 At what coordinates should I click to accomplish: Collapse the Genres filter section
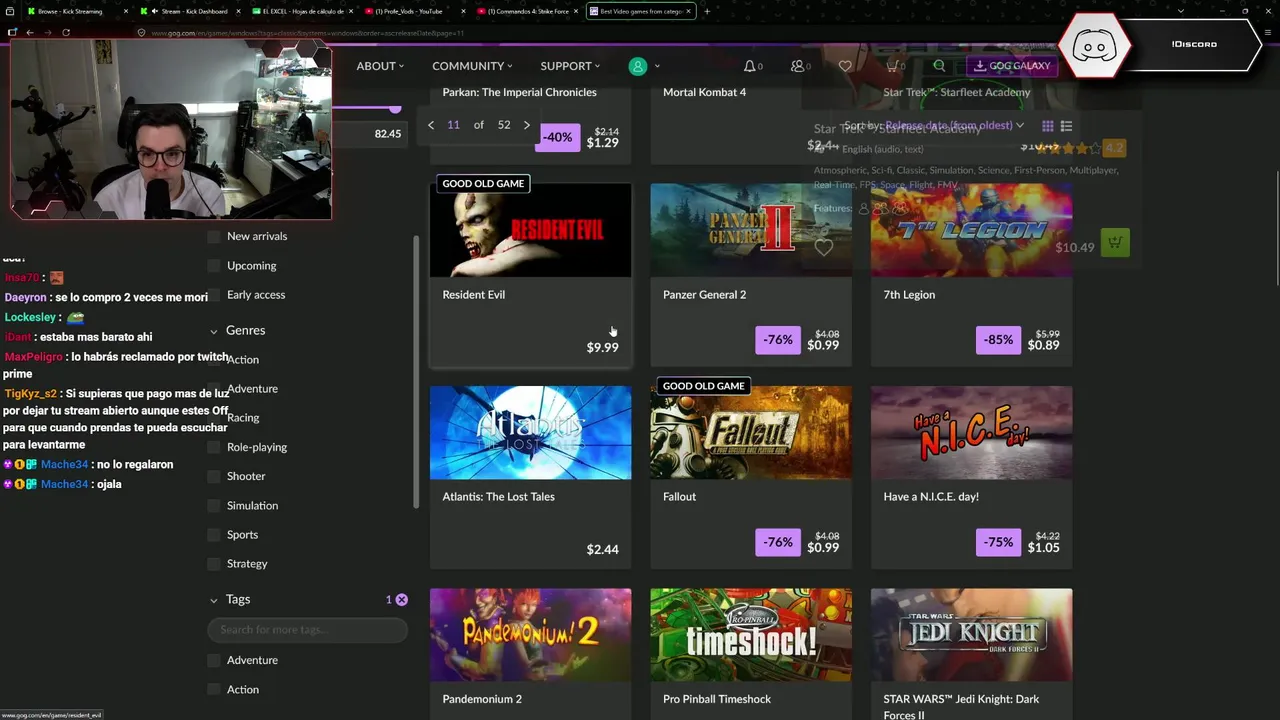tap(213, 331)
